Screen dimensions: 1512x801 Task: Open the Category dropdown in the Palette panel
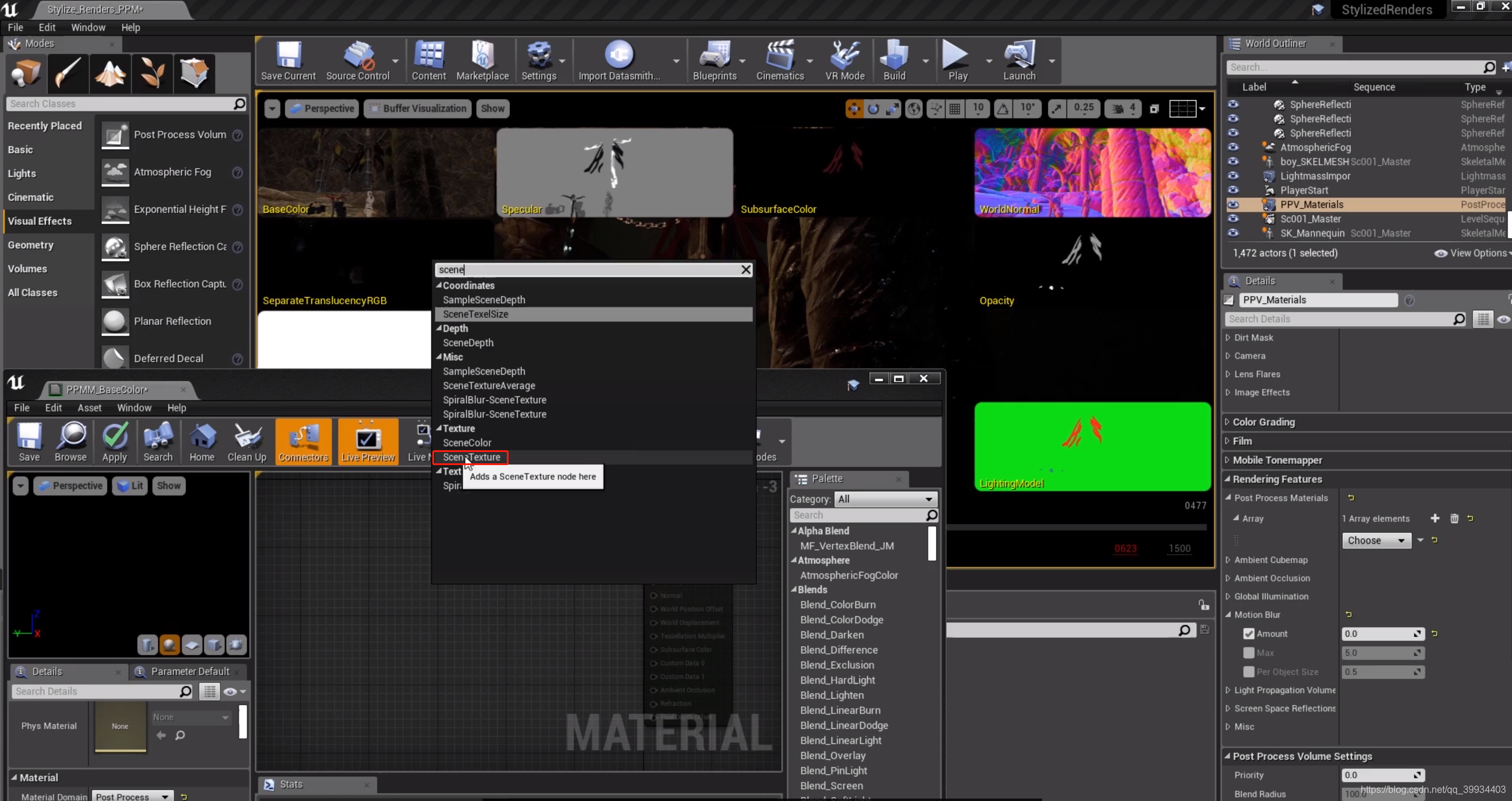[886, 499]
